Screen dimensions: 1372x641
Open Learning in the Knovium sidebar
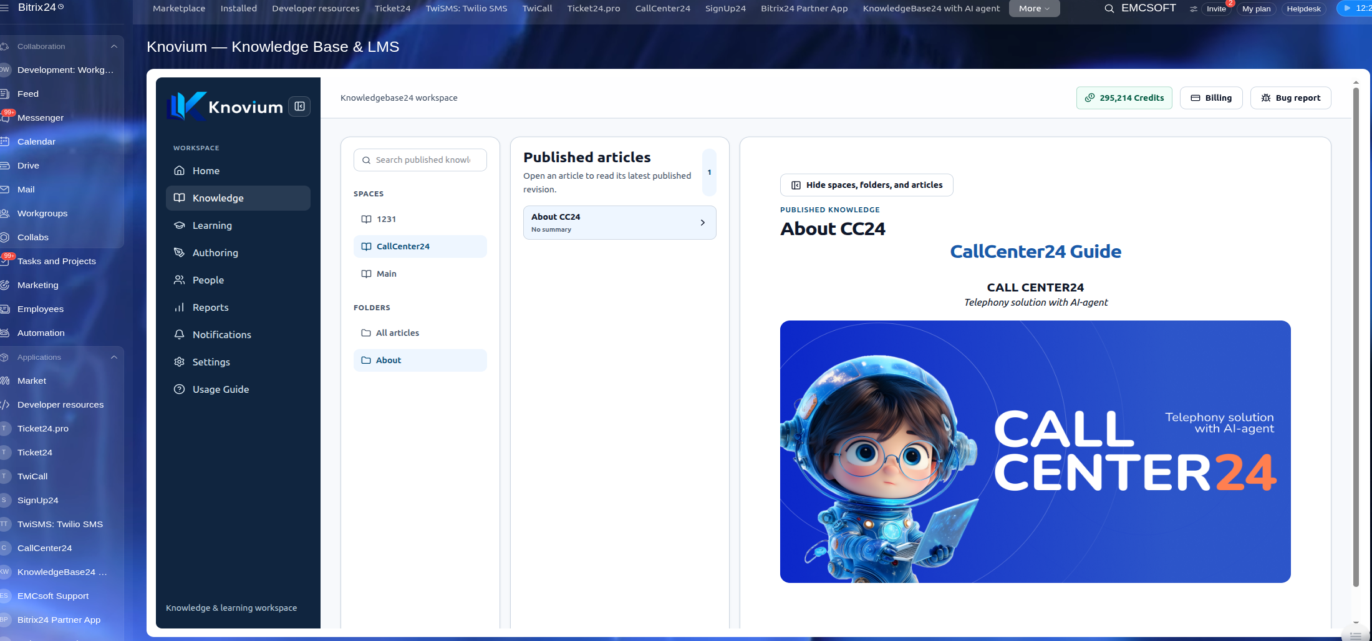pyautogui.click(x=238, y=225)
